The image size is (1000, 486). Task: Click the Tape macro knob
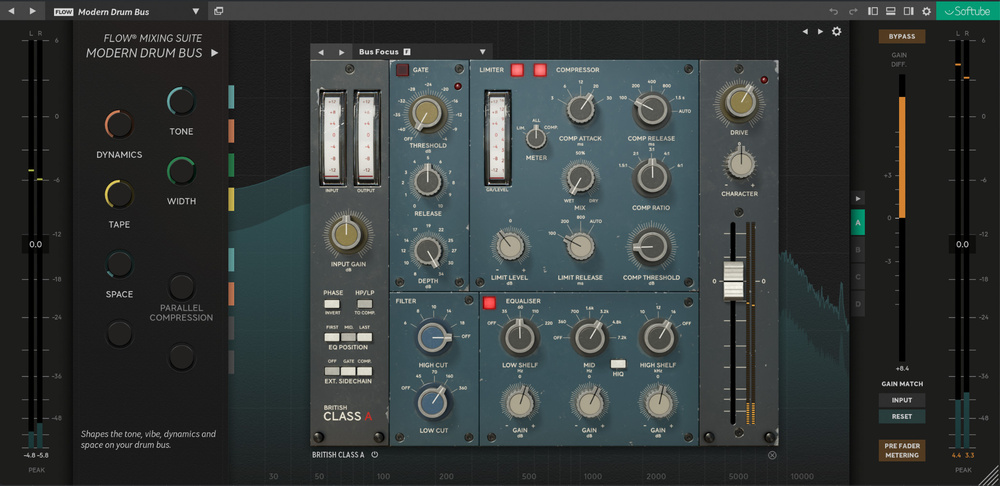tap(119, 194)
